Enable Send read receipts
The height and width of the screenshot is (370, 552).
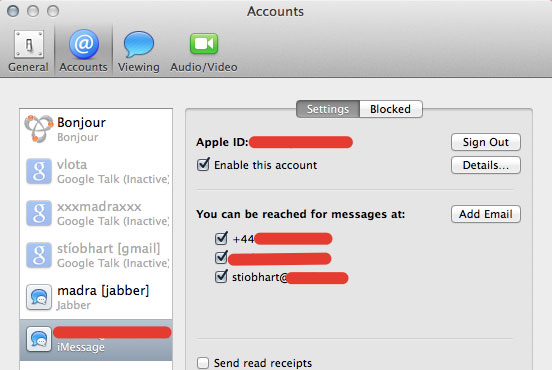[203, 363]
